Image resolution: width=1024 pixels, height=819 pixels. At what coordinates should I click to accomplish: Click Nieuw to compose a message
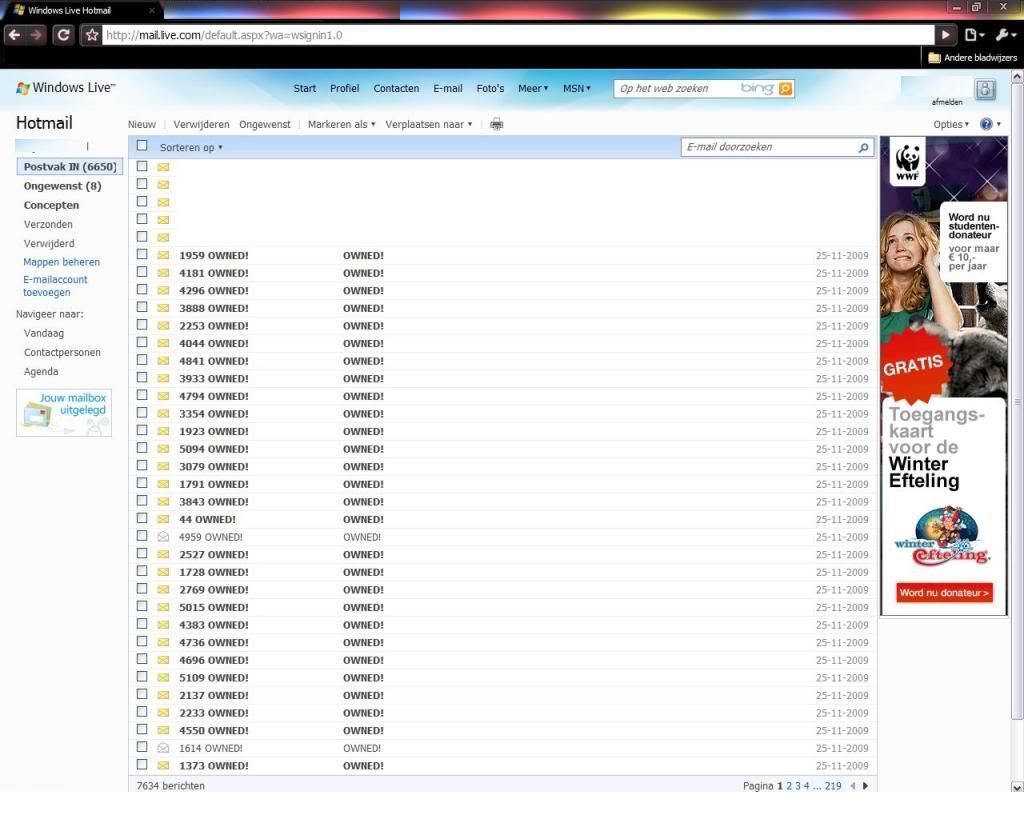coord(142,124)
